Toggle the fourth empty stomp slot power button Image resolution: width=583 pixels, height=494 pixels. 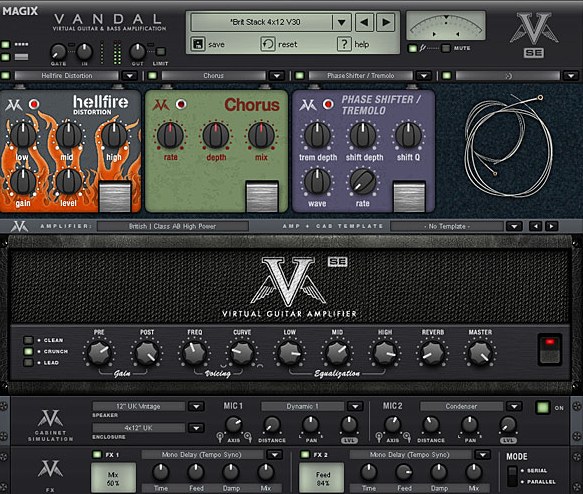coord(447,76)
